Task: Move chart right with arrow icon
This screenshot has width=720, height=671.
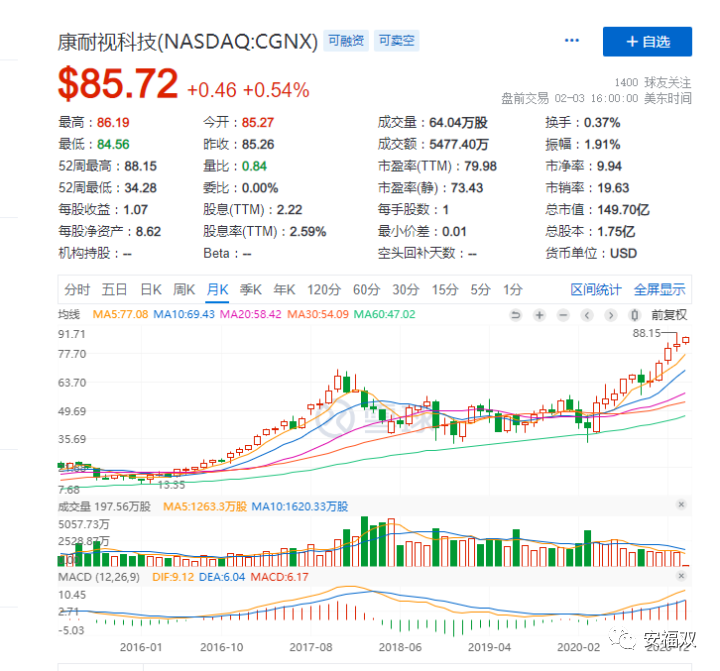Action: click(x=611, y=315)
